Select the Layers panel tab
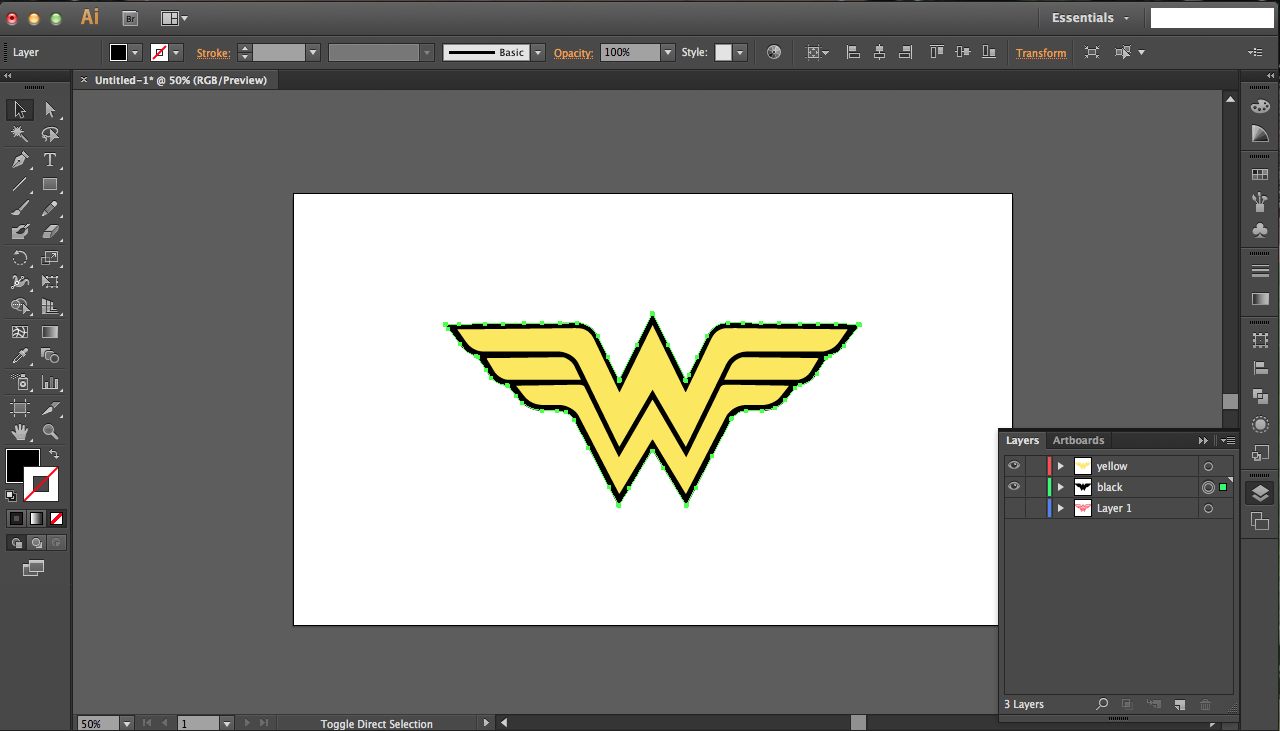 (x=1022, y=440)
